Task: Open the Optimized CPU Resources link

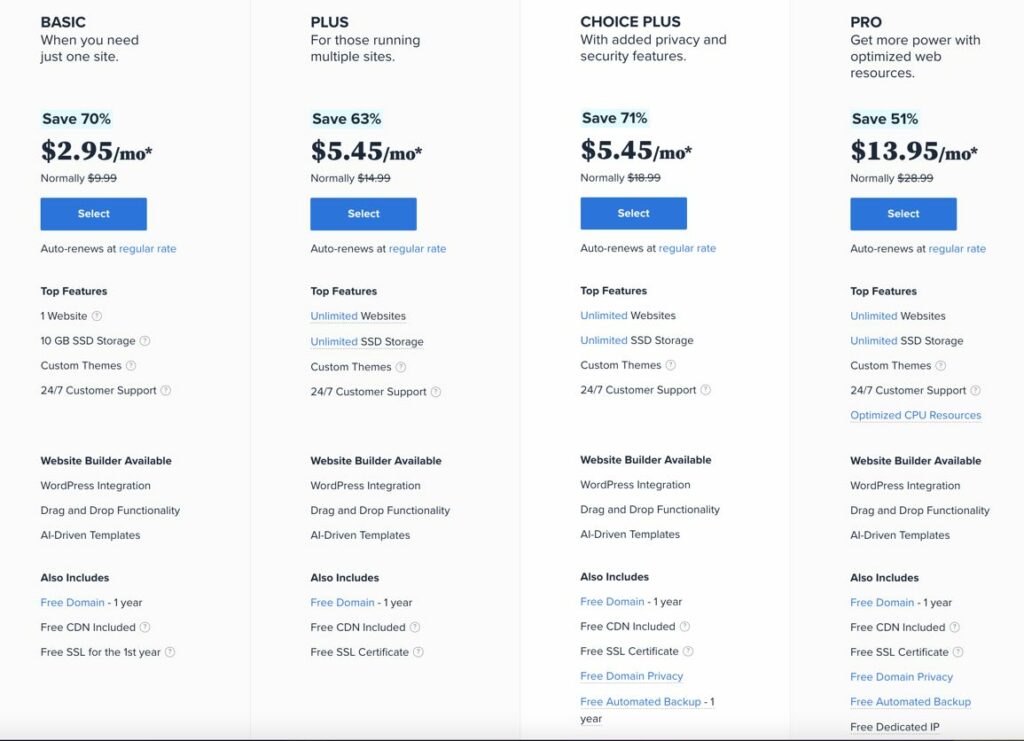Action: 916,415
